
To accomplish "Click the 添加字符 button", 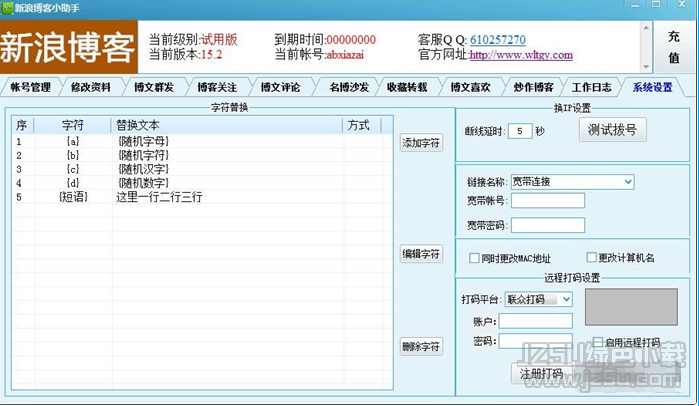I will pos(421,143).
